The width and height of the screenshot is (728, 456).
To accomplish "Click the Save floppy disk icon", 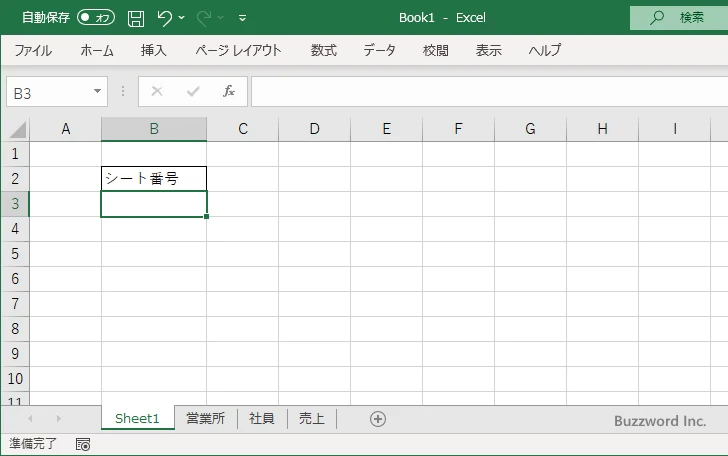I will (136, 18).
